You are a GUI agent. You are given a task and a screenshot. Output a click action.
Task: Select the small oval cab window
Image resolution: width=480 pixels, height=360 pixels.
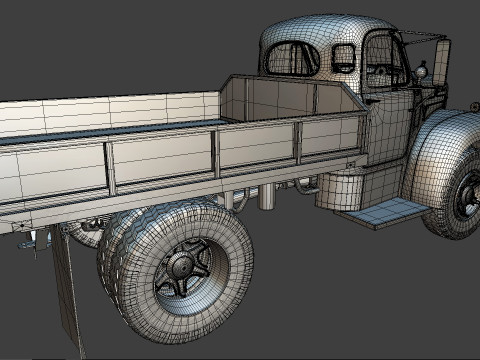pyautogui.click(x=344, y=58)
